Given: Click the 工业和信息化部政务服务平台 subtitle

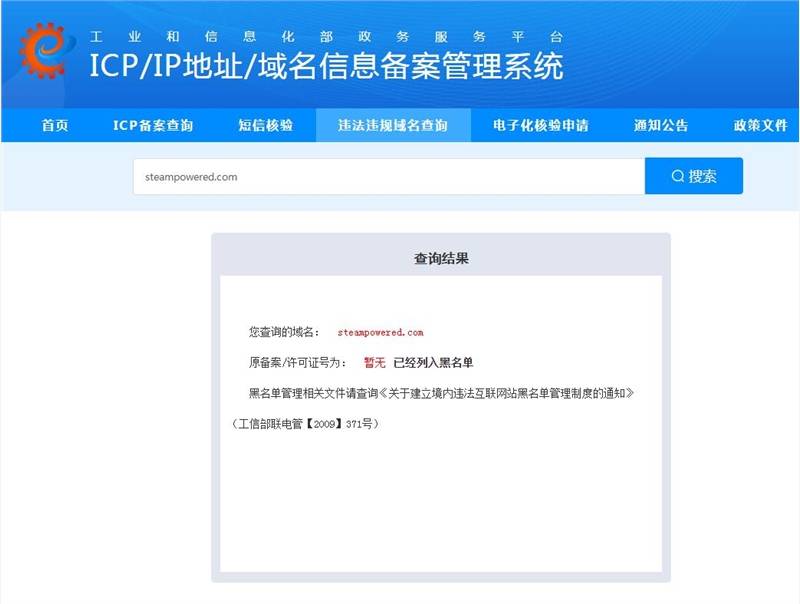Looking at the screenshot, I should pos(327,37).
